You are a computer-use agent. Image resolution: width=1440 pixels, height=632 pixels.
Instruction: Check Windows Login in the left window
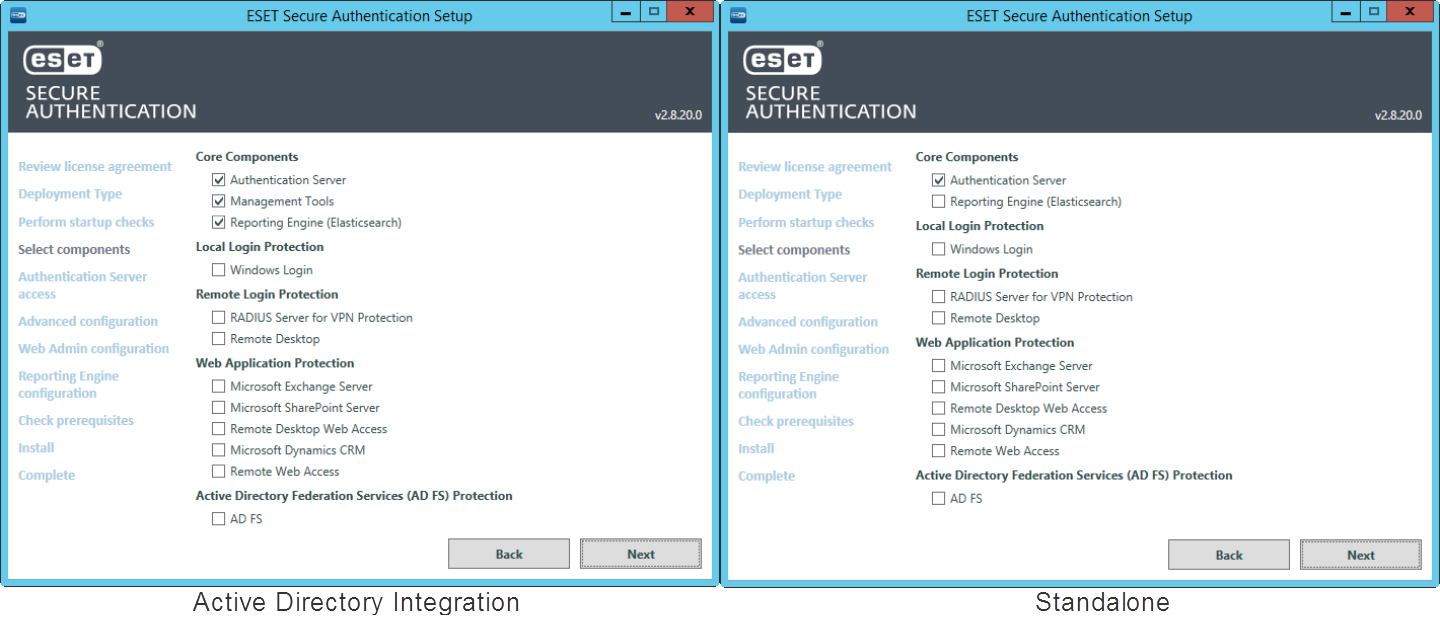click(219, 270)
